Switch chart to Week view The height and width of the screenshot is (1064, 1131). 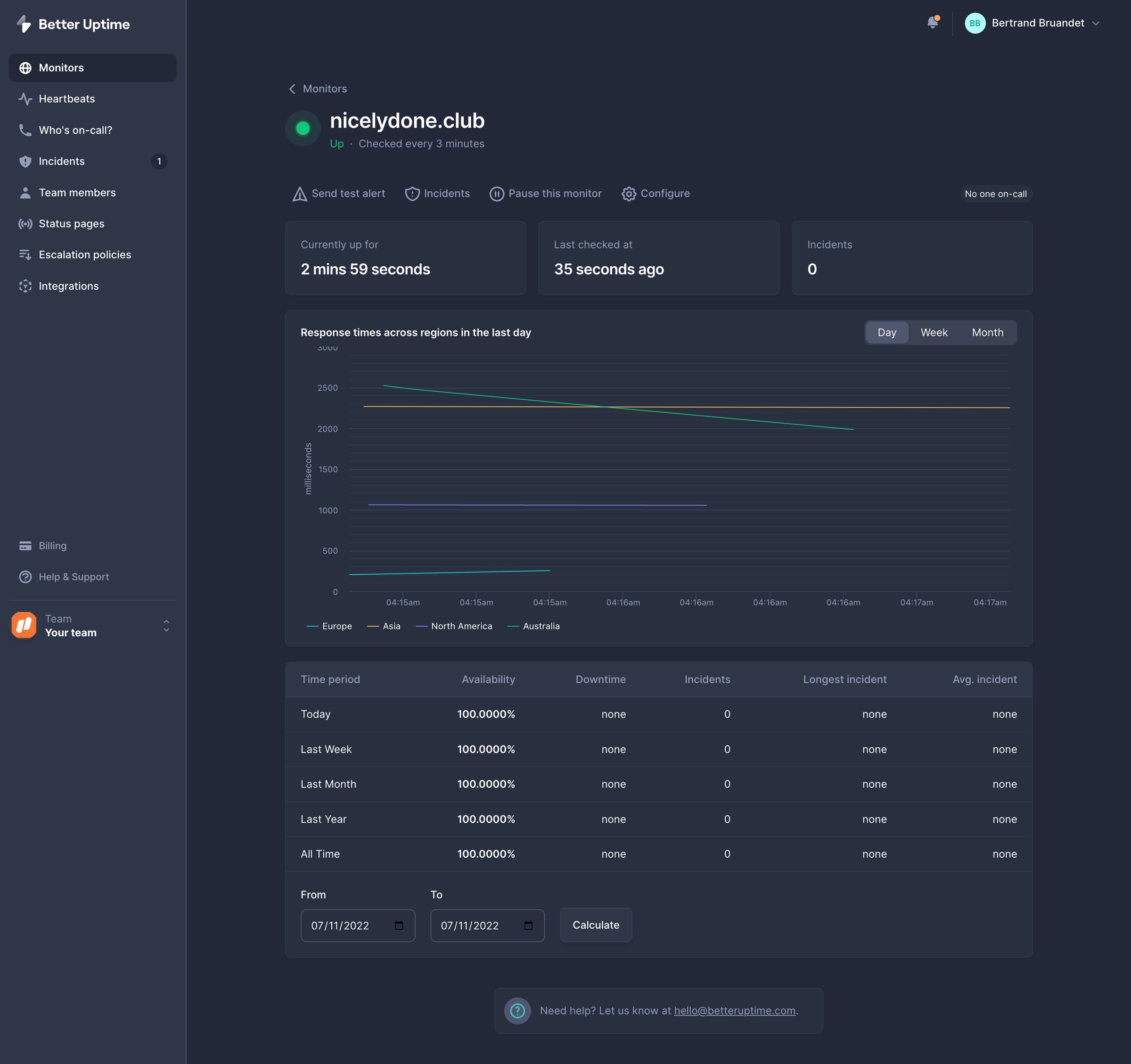(934, 333)
